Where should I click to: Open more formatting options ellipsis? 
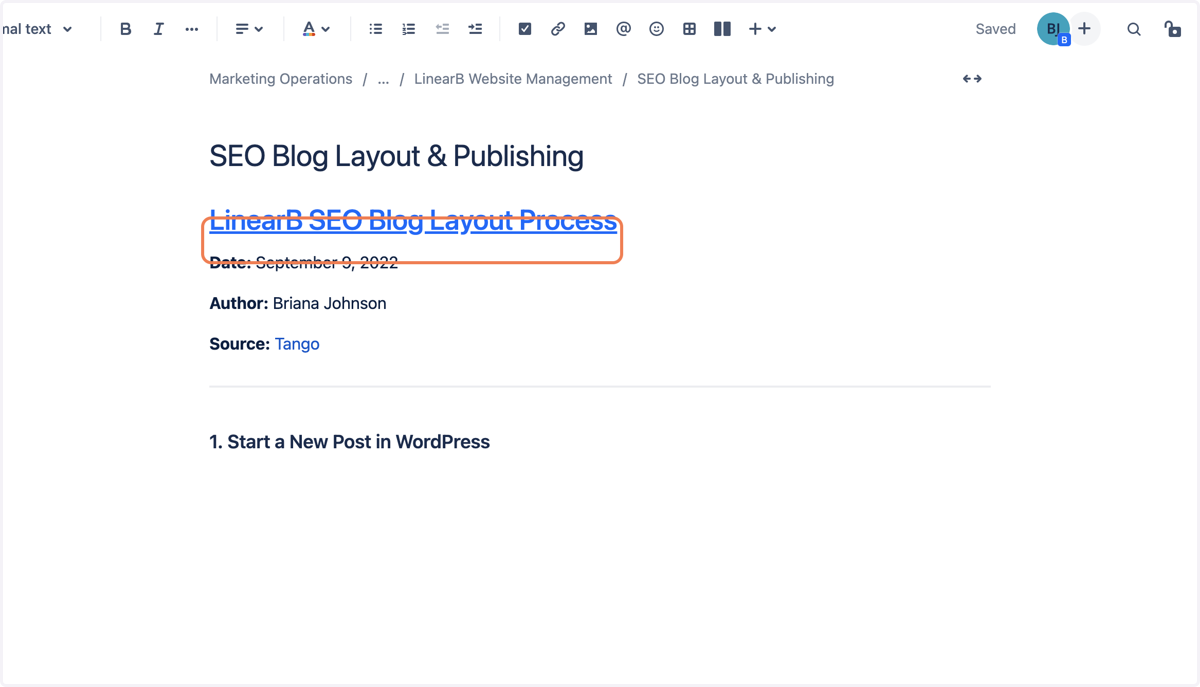coord(192,29)
